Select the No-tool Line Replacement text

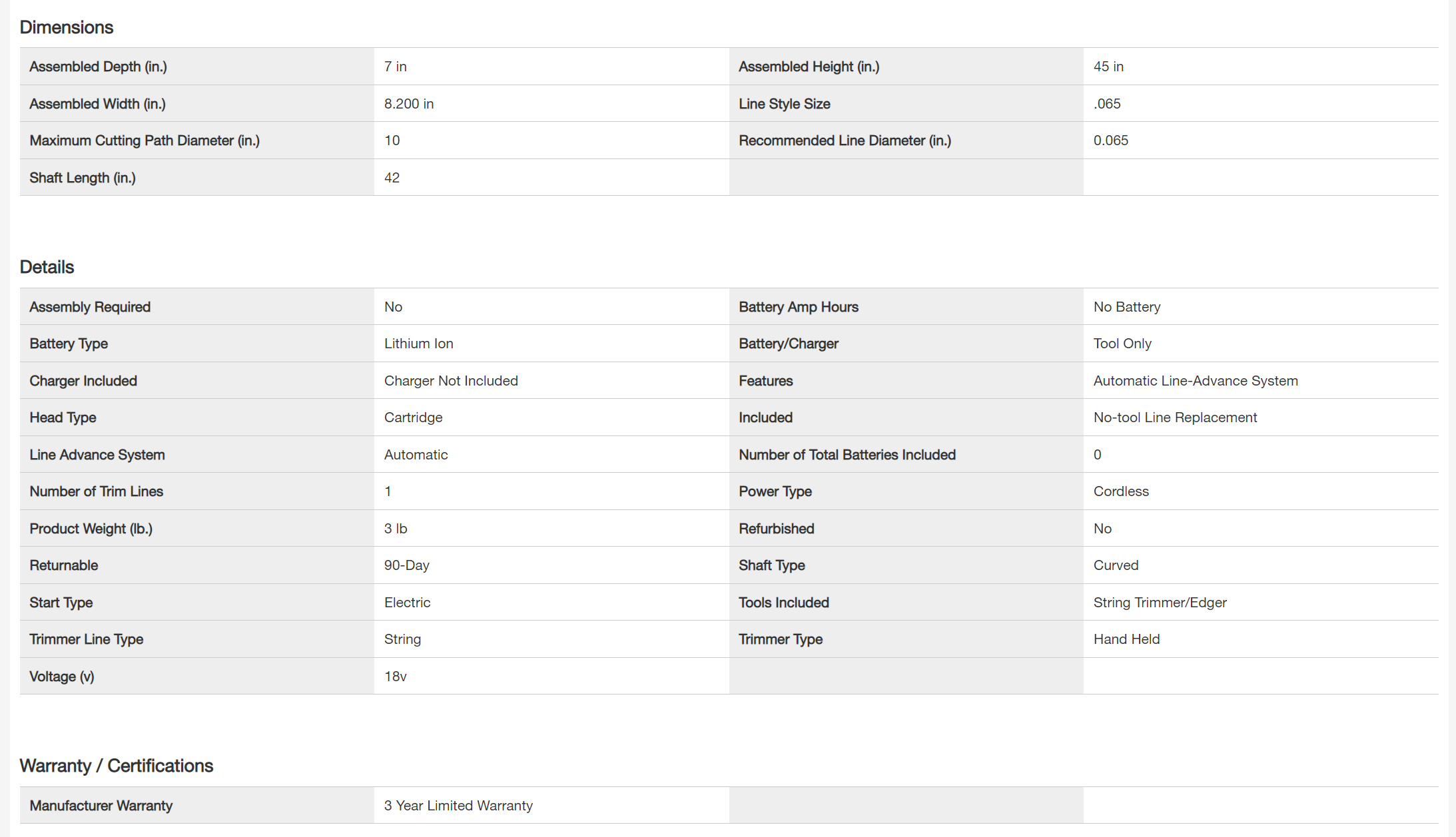click(1175, 418)
